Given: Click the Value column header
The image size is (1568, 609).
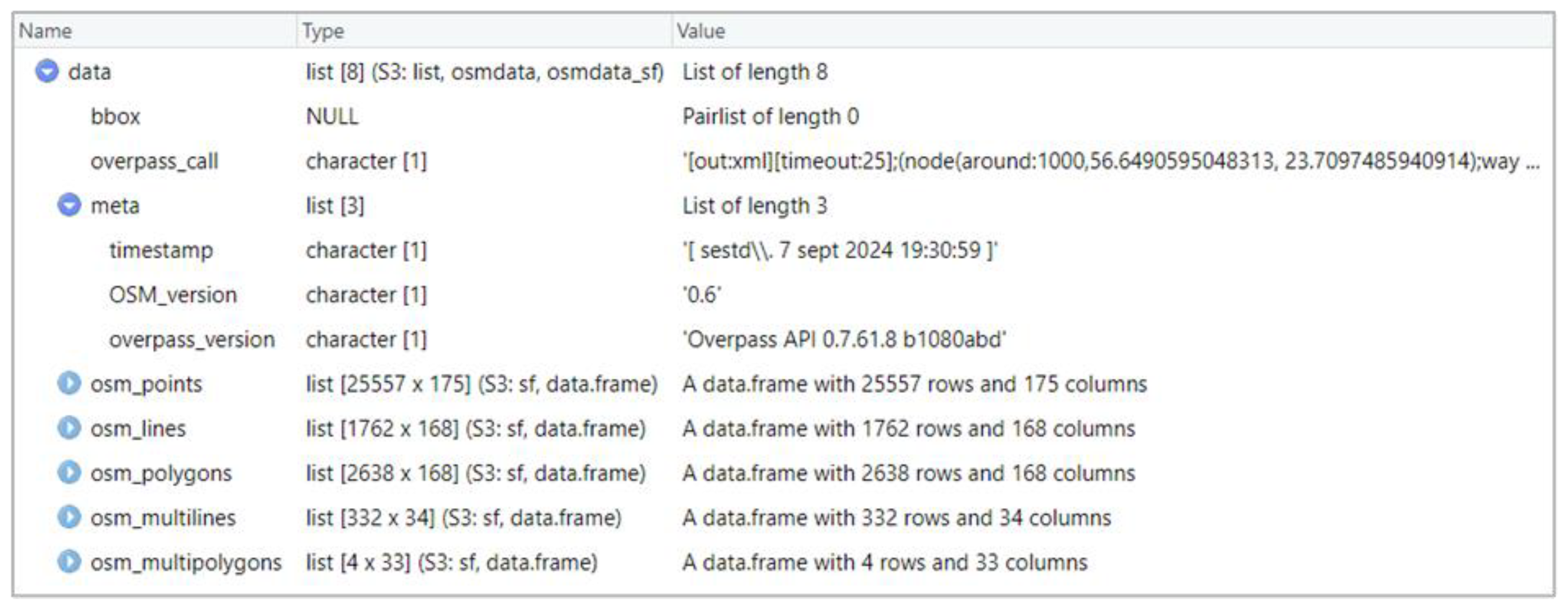Looking at the screenshot, I should [700, 31].
